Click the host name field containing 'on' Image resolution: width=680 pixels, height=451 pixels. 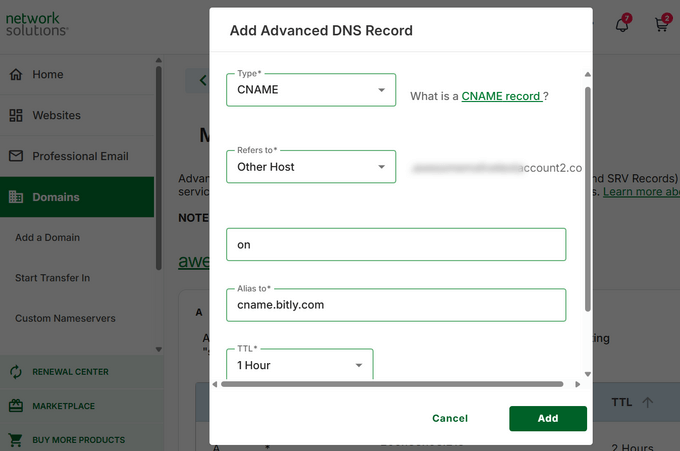tap(396, 244)
